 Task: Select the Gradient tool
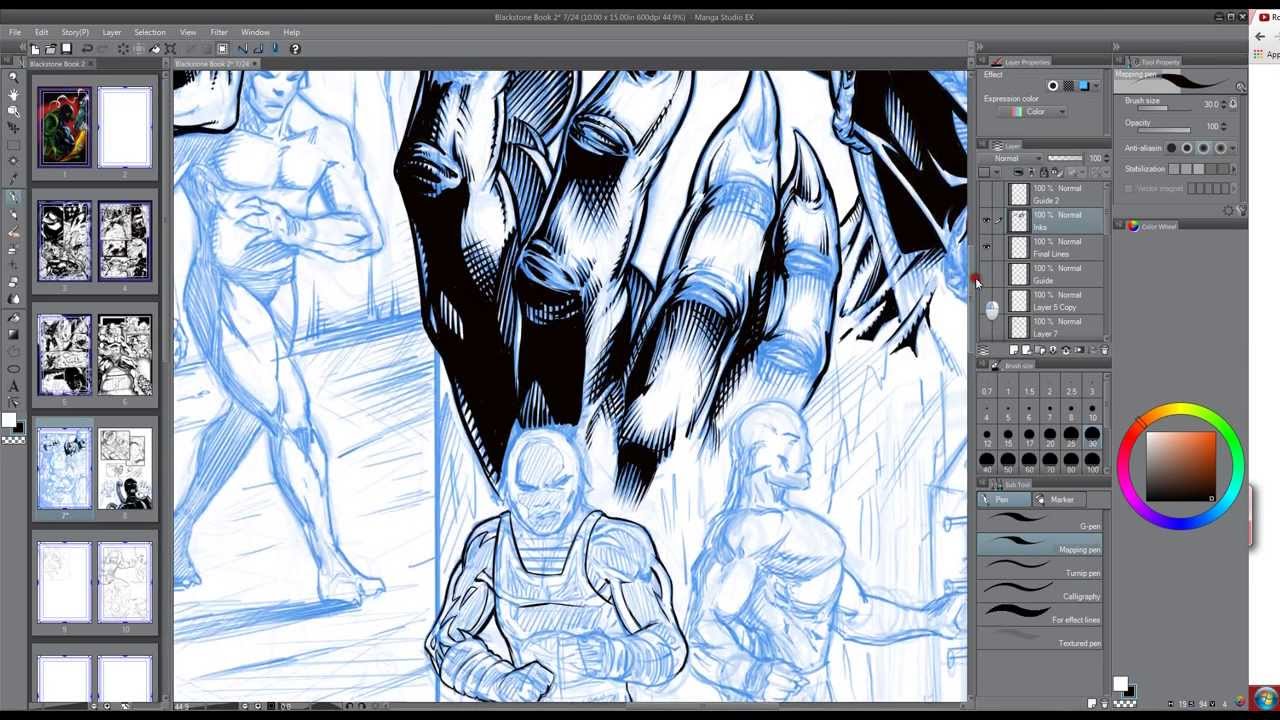(14, 334)
